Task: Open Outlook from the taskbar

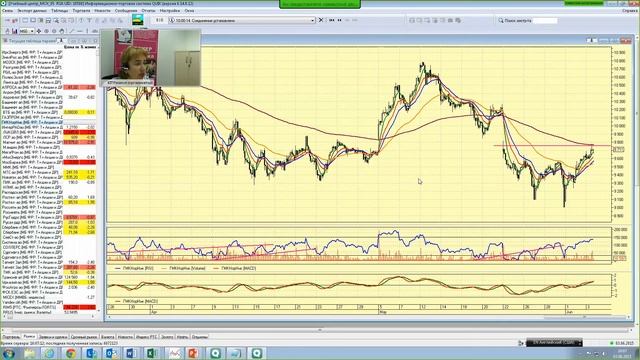Action: 111,353
